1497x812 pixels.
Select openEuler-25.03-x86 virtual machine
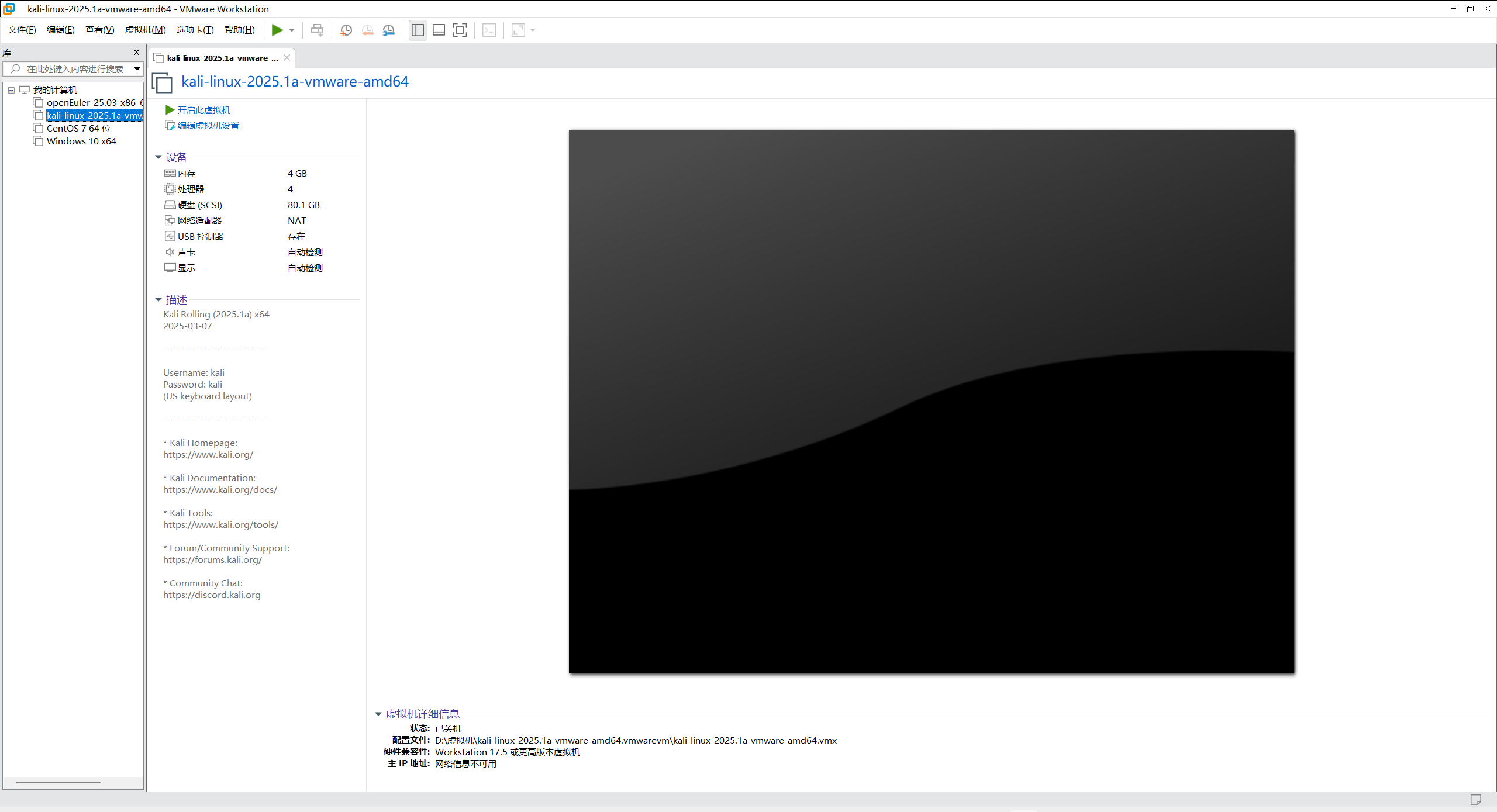click(94, 103)
